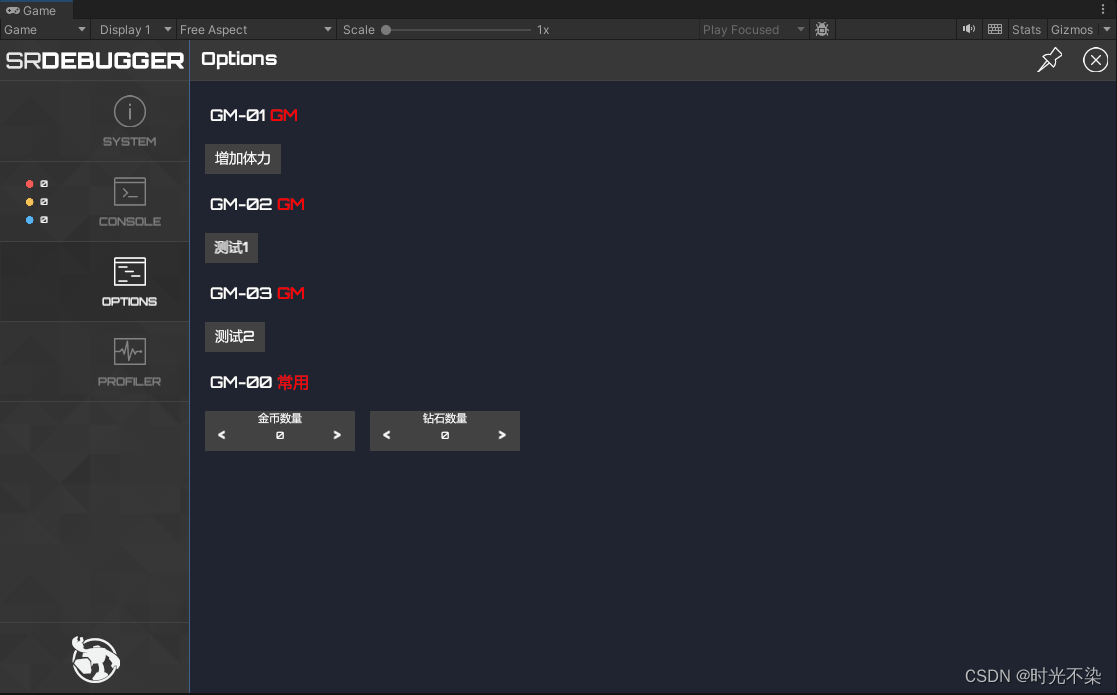Viewport: 1117px width, 695px height.
Task: Open the keyboard shortcuts icon in the toolbar
Action: (x=994, y=29)
